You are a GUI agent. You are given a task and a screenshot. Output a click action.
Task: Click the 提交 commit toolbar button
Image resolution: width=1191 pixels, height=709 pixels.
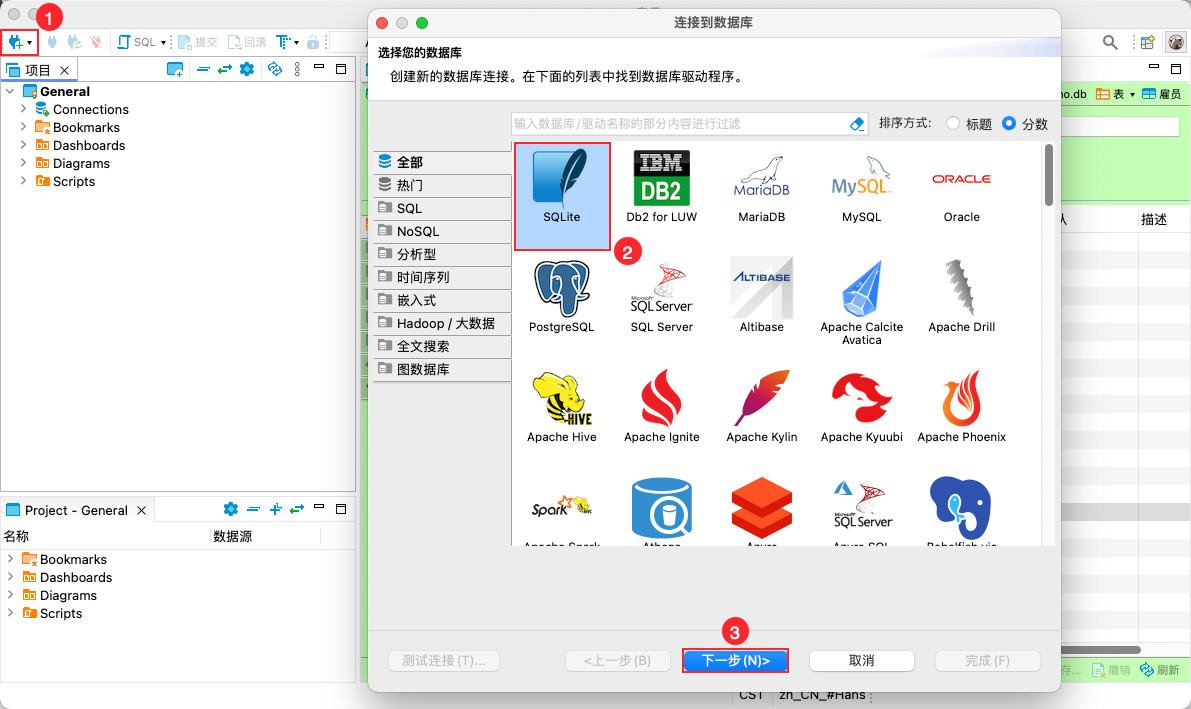click(x=197, y=43)
